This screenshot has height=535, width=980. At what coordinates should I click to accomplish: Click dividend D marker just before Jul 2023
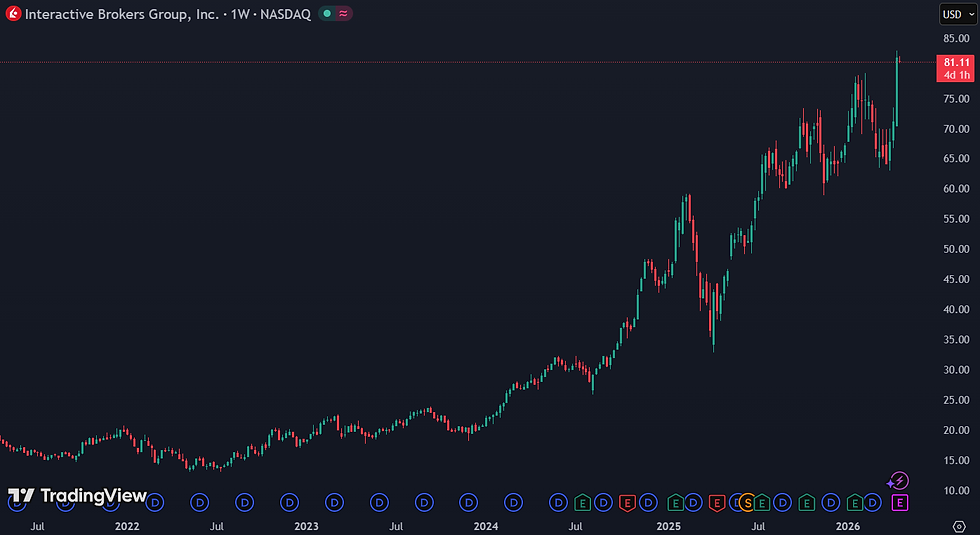[x=379, y=502]
